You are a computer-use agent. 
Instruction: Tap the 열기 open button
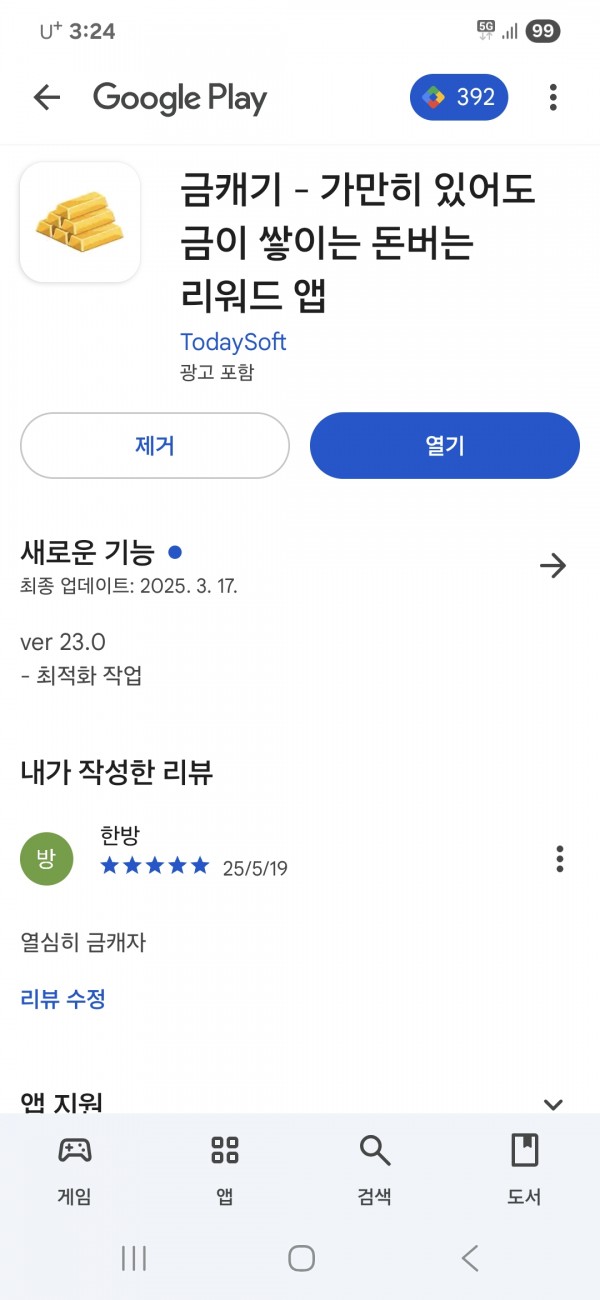point(445,445)
